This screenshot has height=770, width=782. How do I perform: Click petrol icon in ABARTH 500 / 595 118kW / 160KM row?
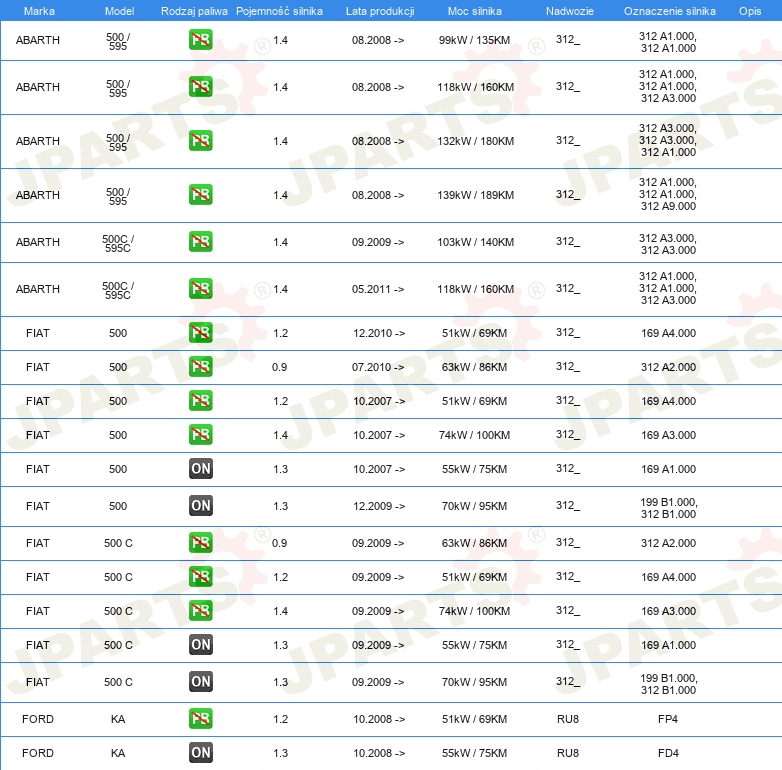(201, 87)
